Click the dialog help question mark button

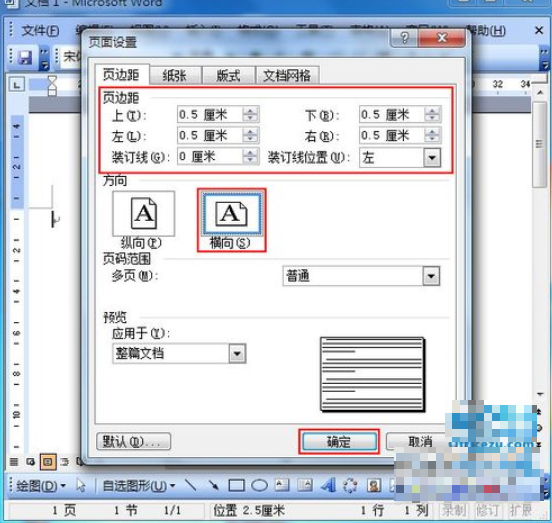click(404, 37)
